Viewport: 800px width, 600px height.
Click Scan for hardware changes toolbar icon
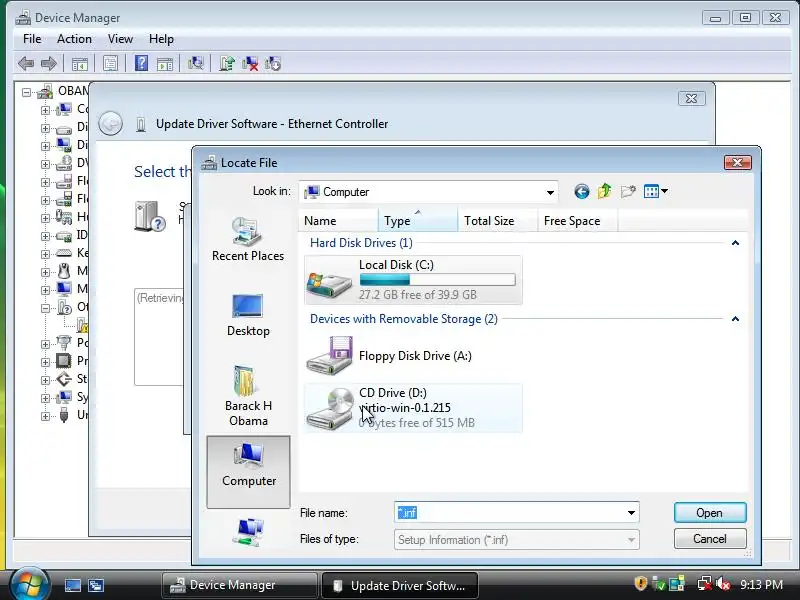pos(195,63)
